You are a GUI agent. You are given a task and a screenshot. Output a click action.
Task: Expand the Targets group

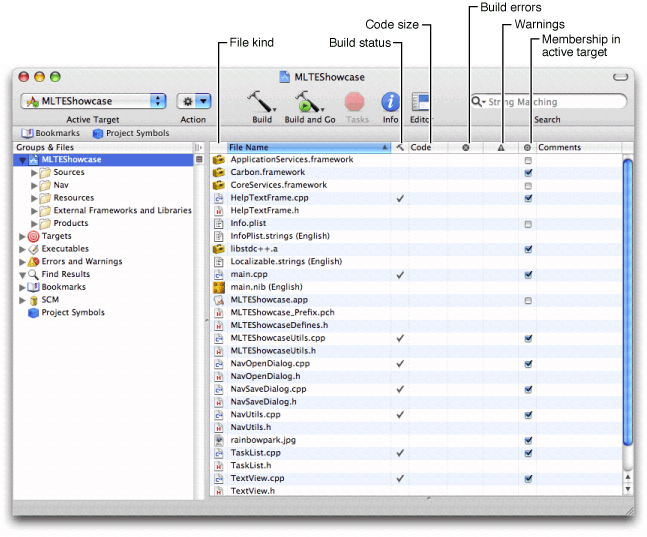click(x=23, y=236)
